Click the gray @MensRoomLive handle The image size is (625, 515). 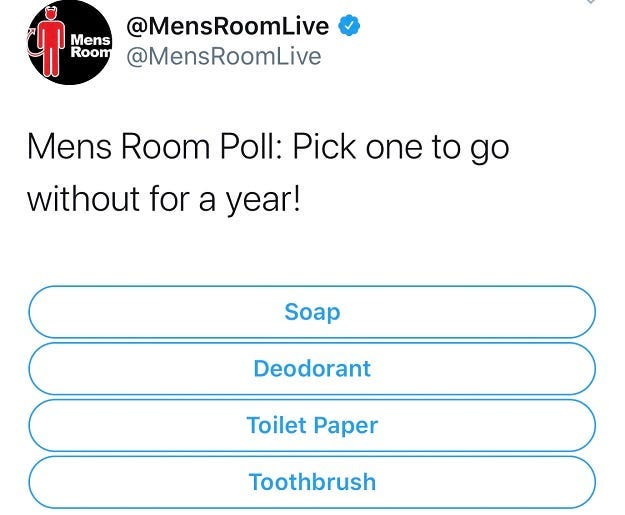[222, 56]
